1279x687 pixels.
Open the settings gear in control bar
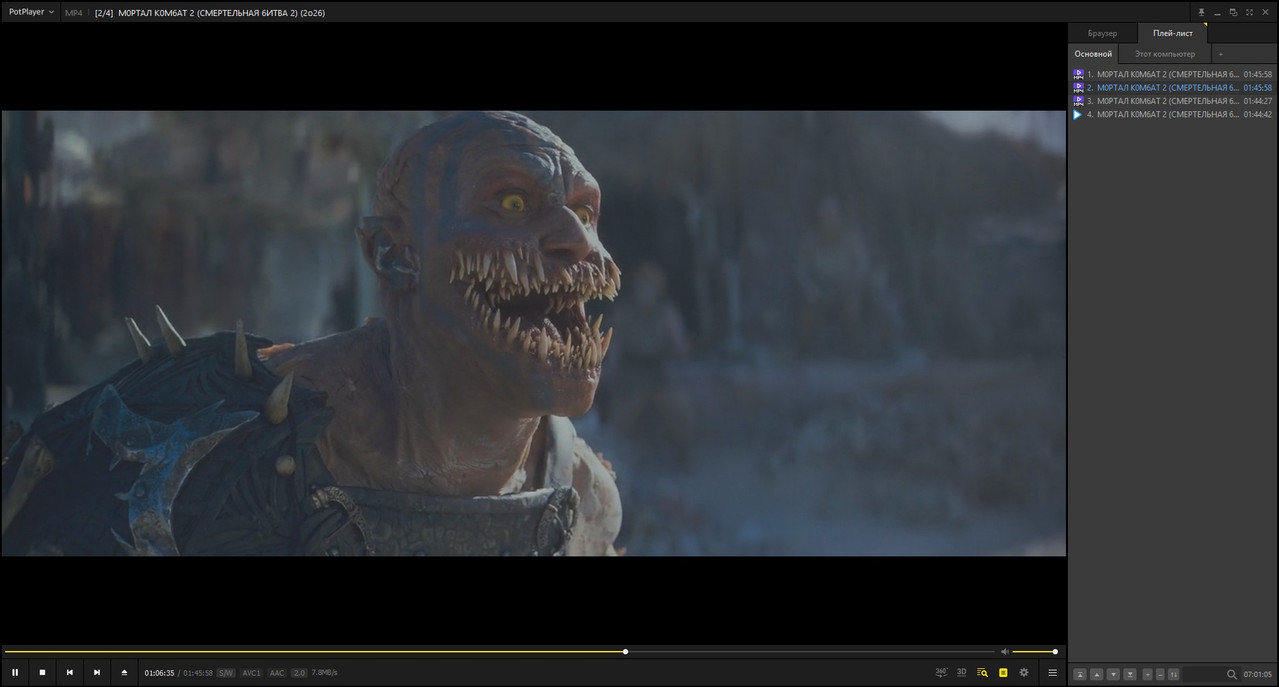pyautogui.click(x=1023, y=672)
